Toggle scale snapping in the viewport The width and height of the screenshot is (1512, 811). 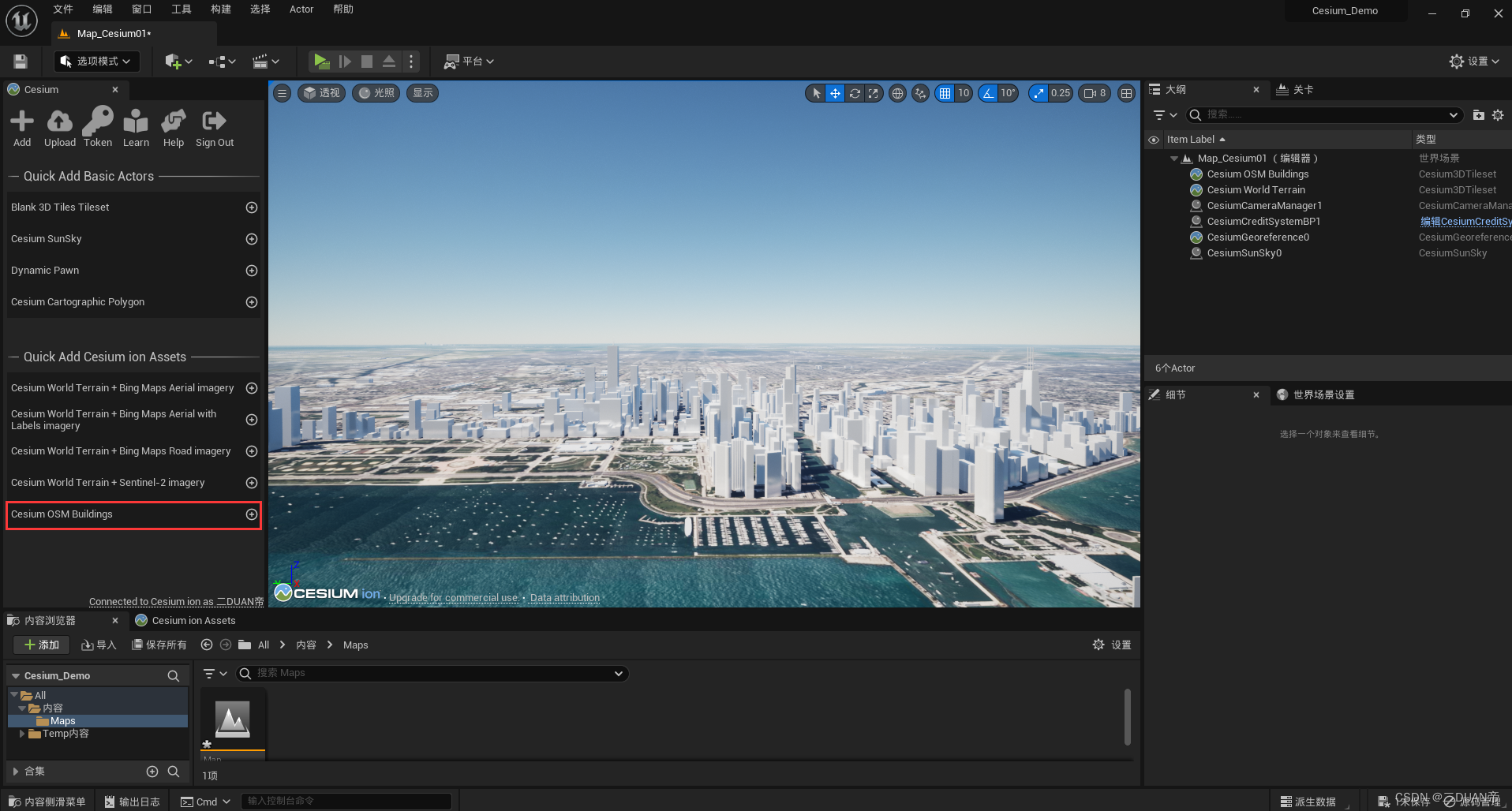(x=1039, y=93)
